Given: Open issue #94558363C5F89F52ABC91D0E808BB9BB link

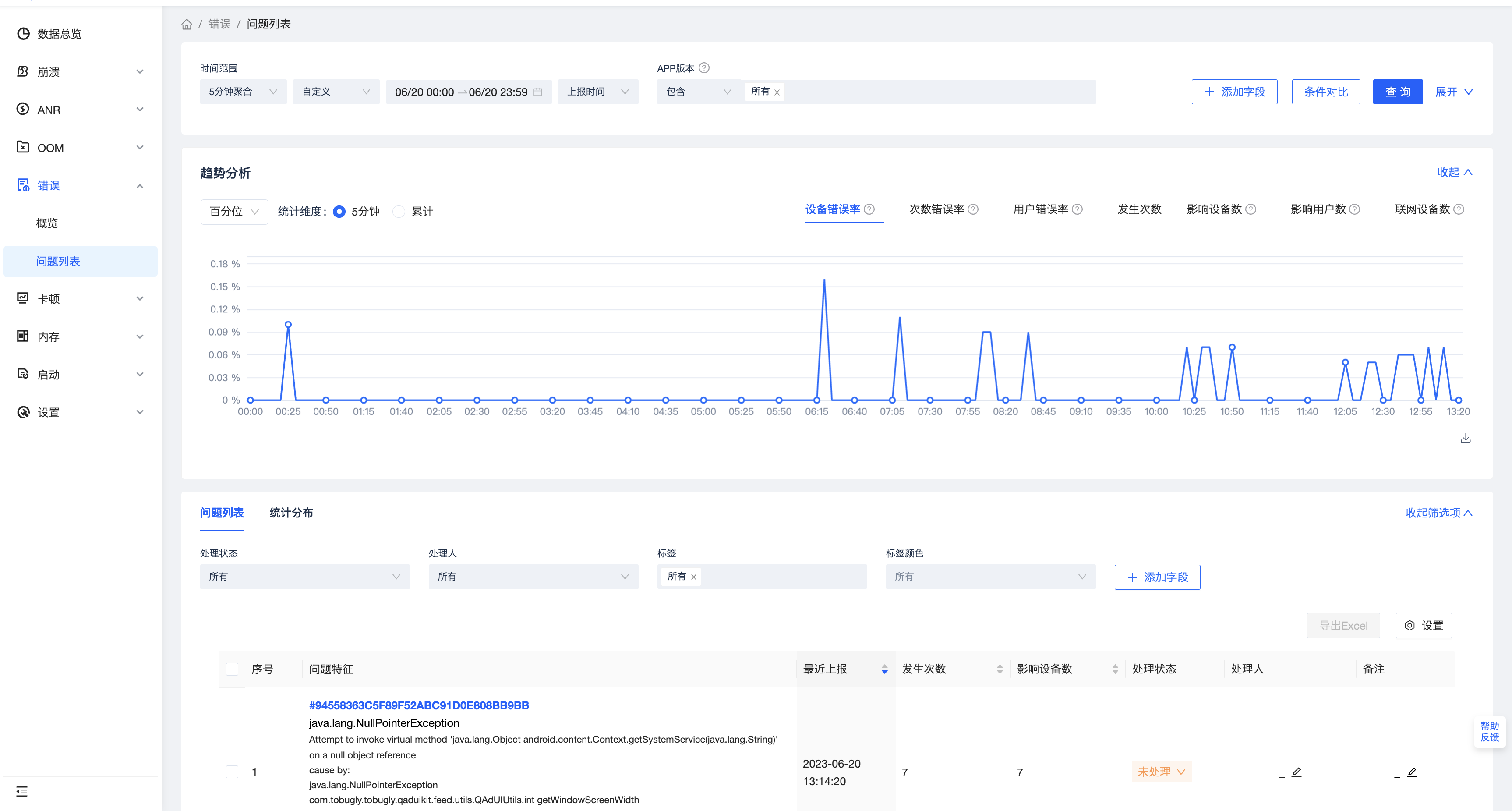Looking at the screenshot, I should coord(419,705).
